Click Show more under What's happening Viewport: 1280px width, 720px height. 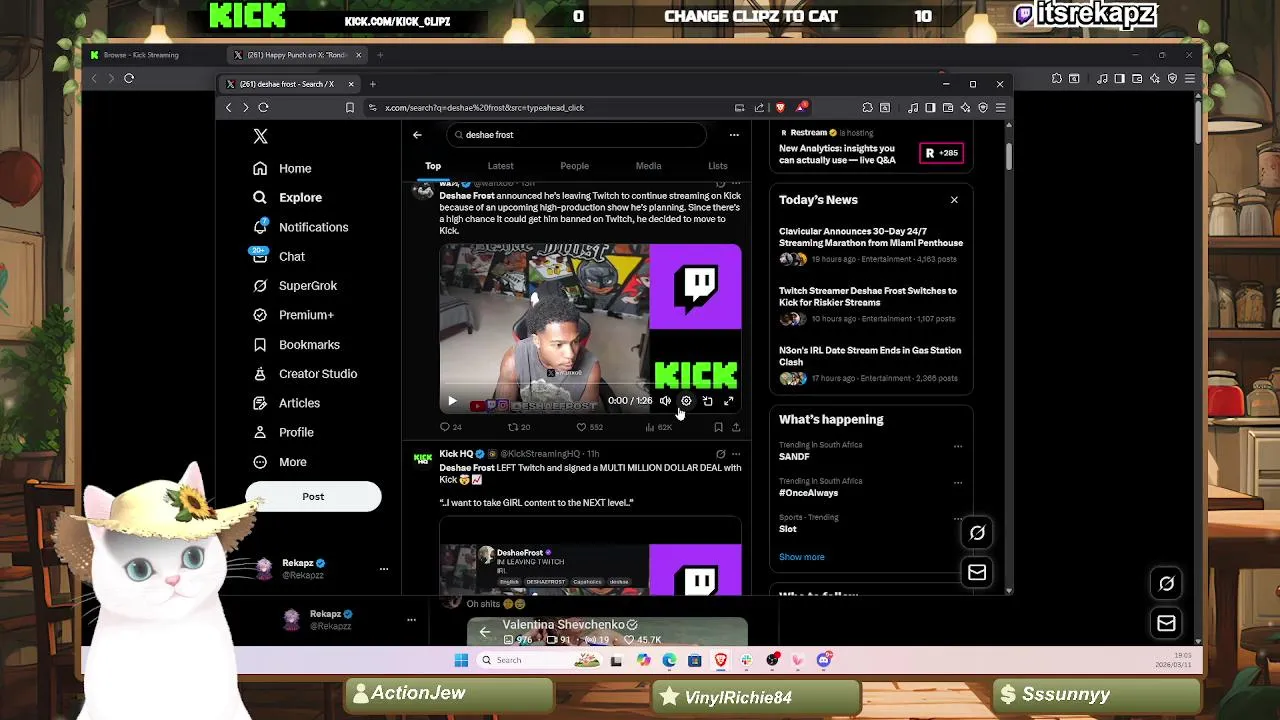[x=802, y=557]
